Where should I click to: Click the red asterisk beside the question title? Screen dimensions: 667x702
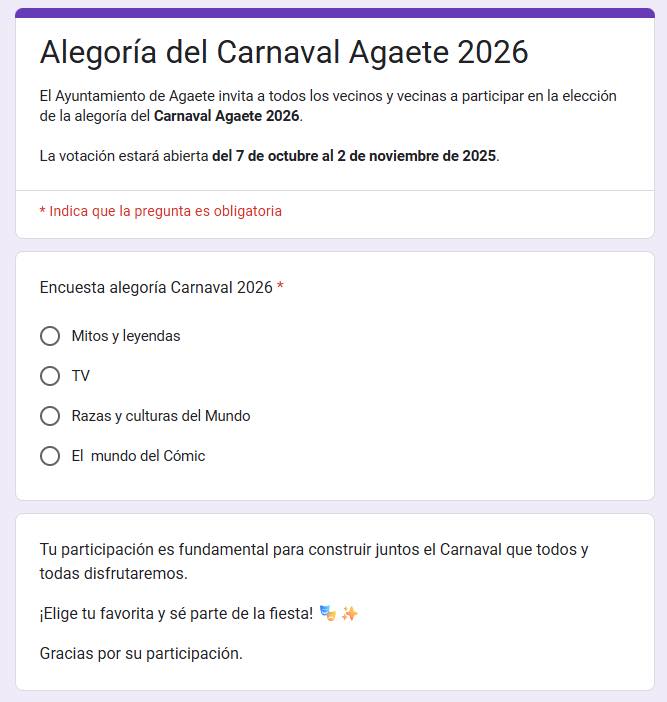pyautogui.click(x=281, y=288)
